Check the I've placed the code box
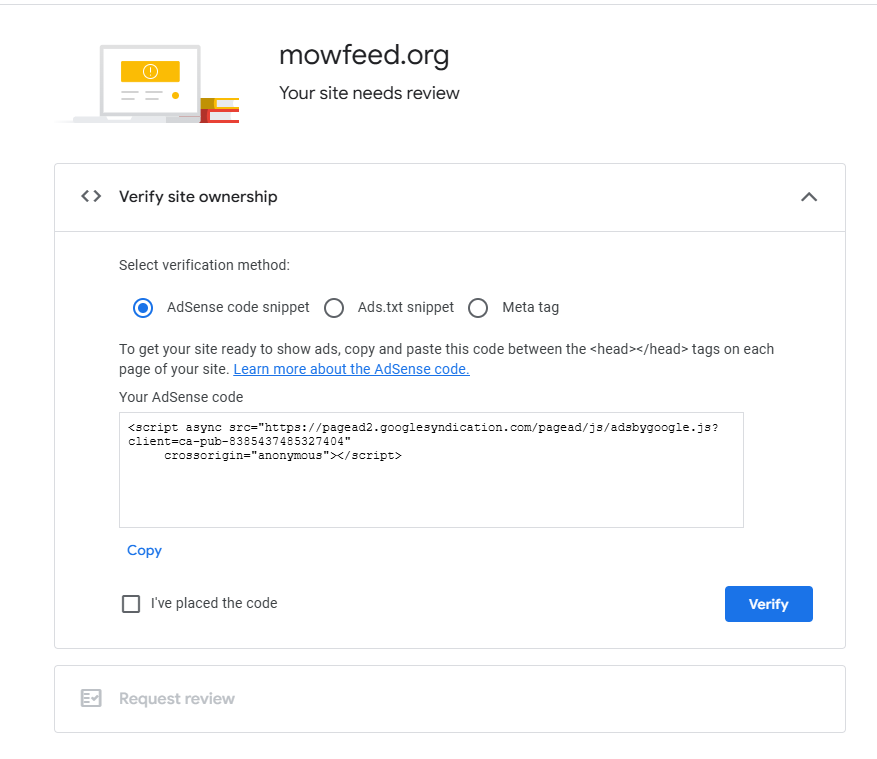Image resolution: width=877 pixels, height=759 pixels. coord(131,604)
